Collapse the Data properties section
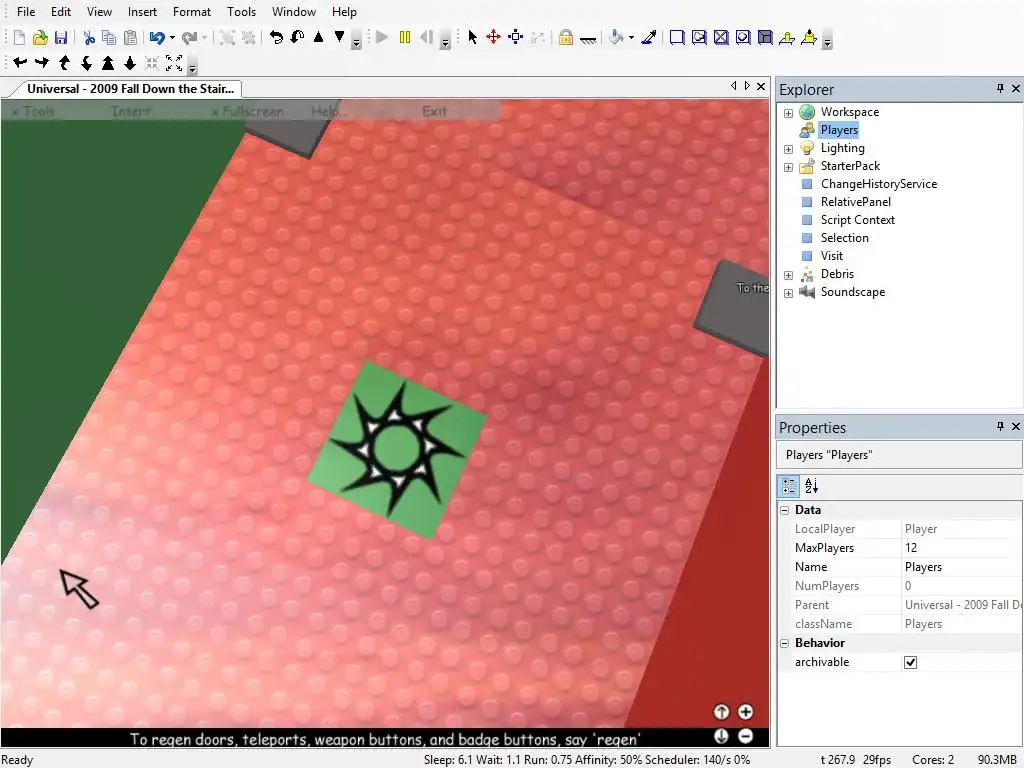The height and width of the screenshot is (768, 1024). (785, 510)
